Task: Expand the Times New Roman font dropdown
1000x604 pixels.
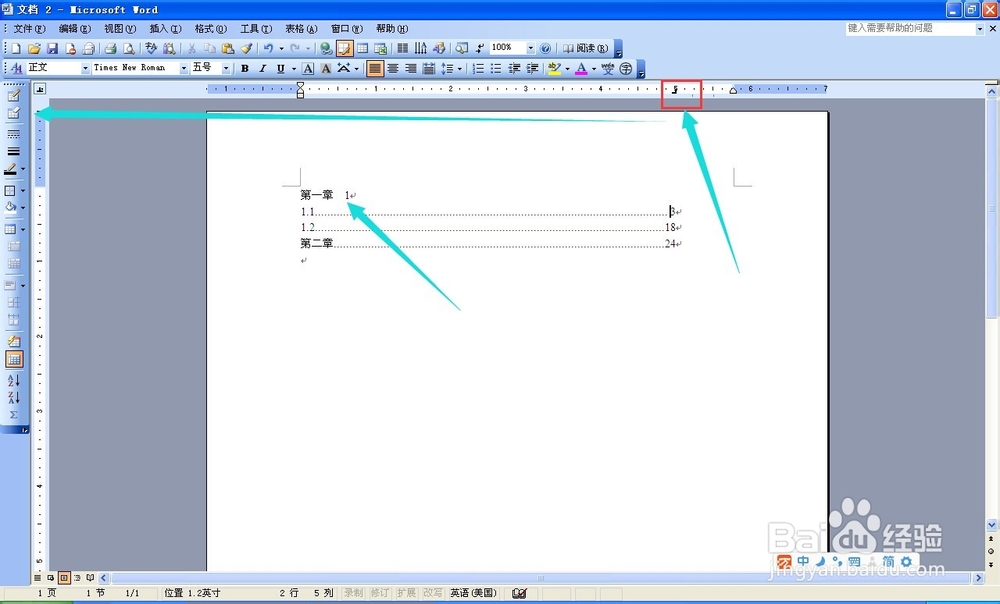Action: [x=184, y=68]
